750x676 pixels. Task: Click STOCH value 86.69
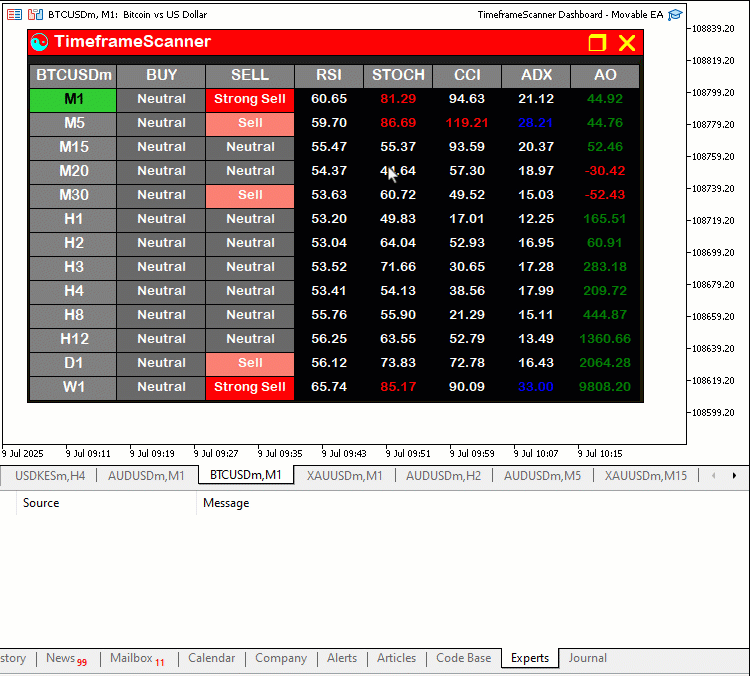(x=398, y=123)
